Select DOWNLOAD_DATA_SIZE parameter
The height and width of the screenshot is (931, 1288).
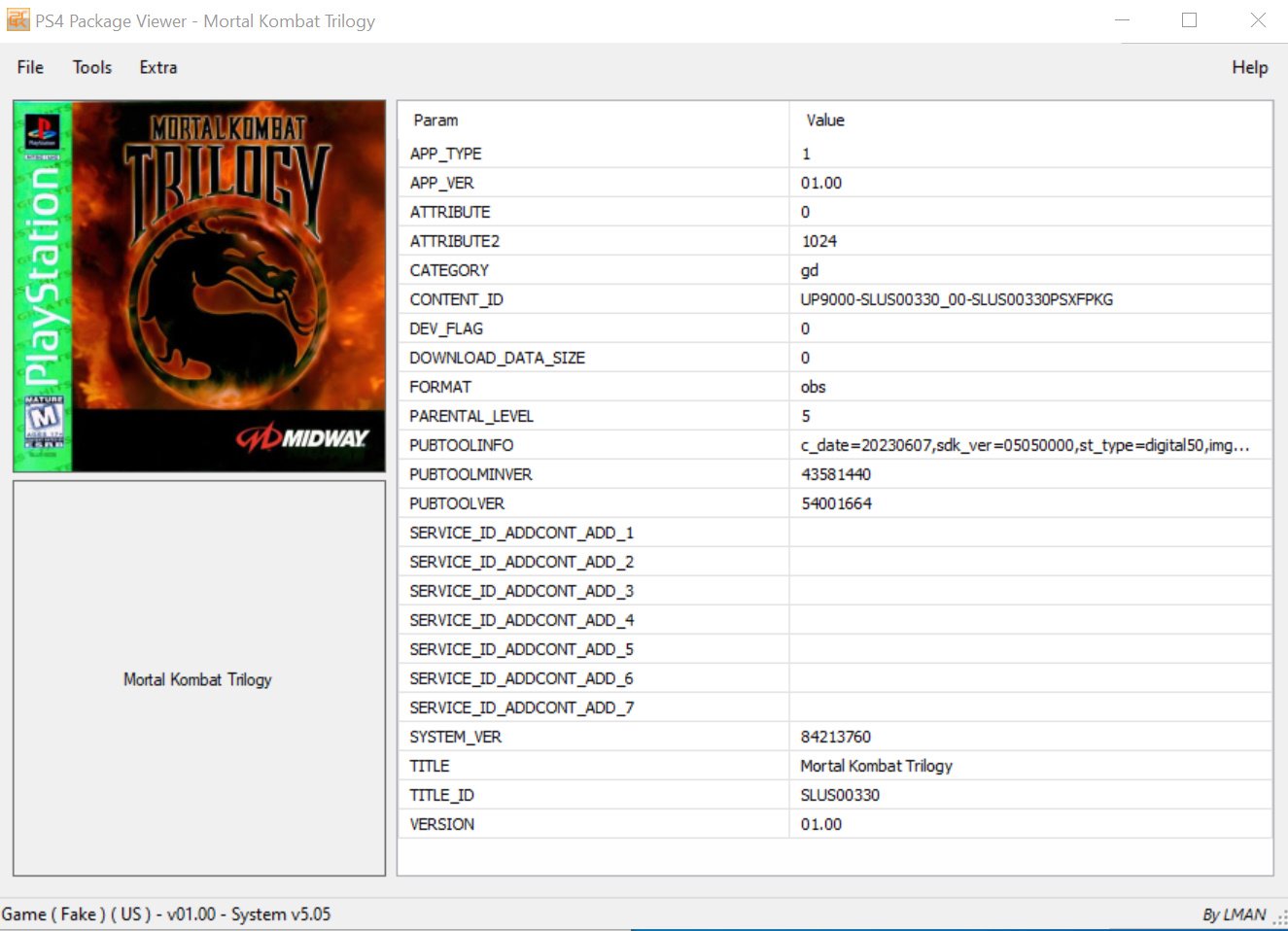pos(497,358)
